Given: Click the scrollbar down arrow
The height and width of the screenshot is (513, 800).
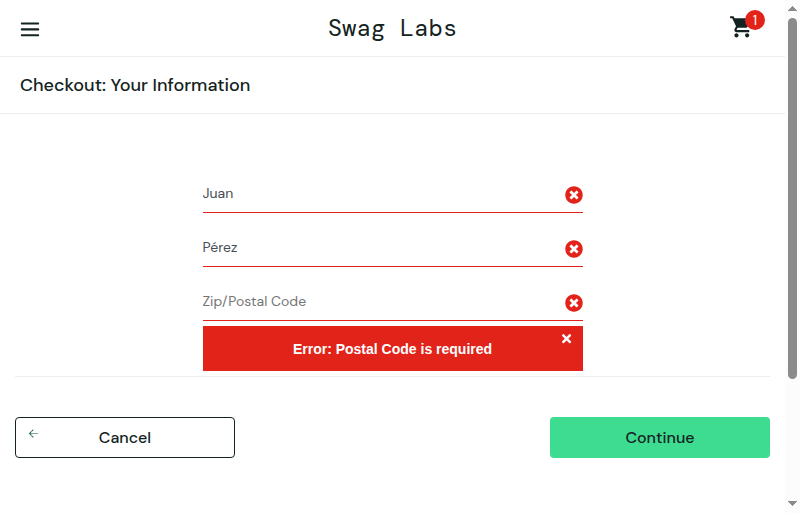Looking at the screenshot, I should coord(792,504).
